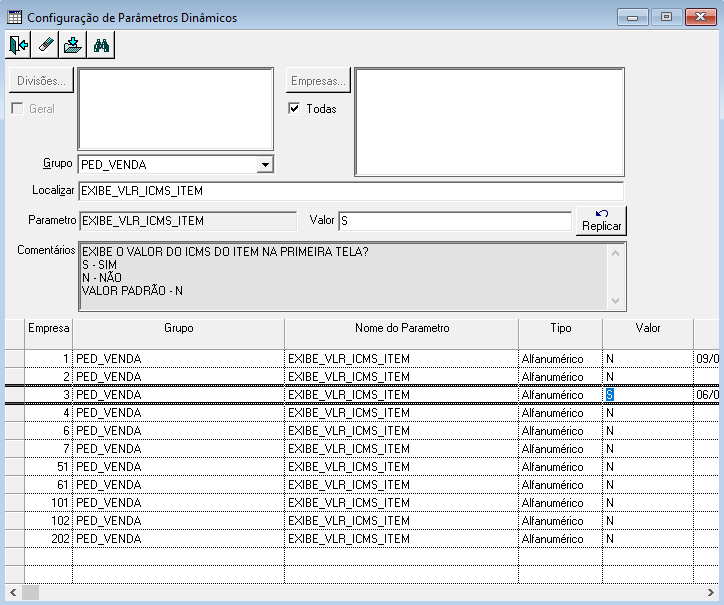The image size is (724, 605).
Task: Click Alfanumérico in the Empresa 2 row
Action: (552, 377)
